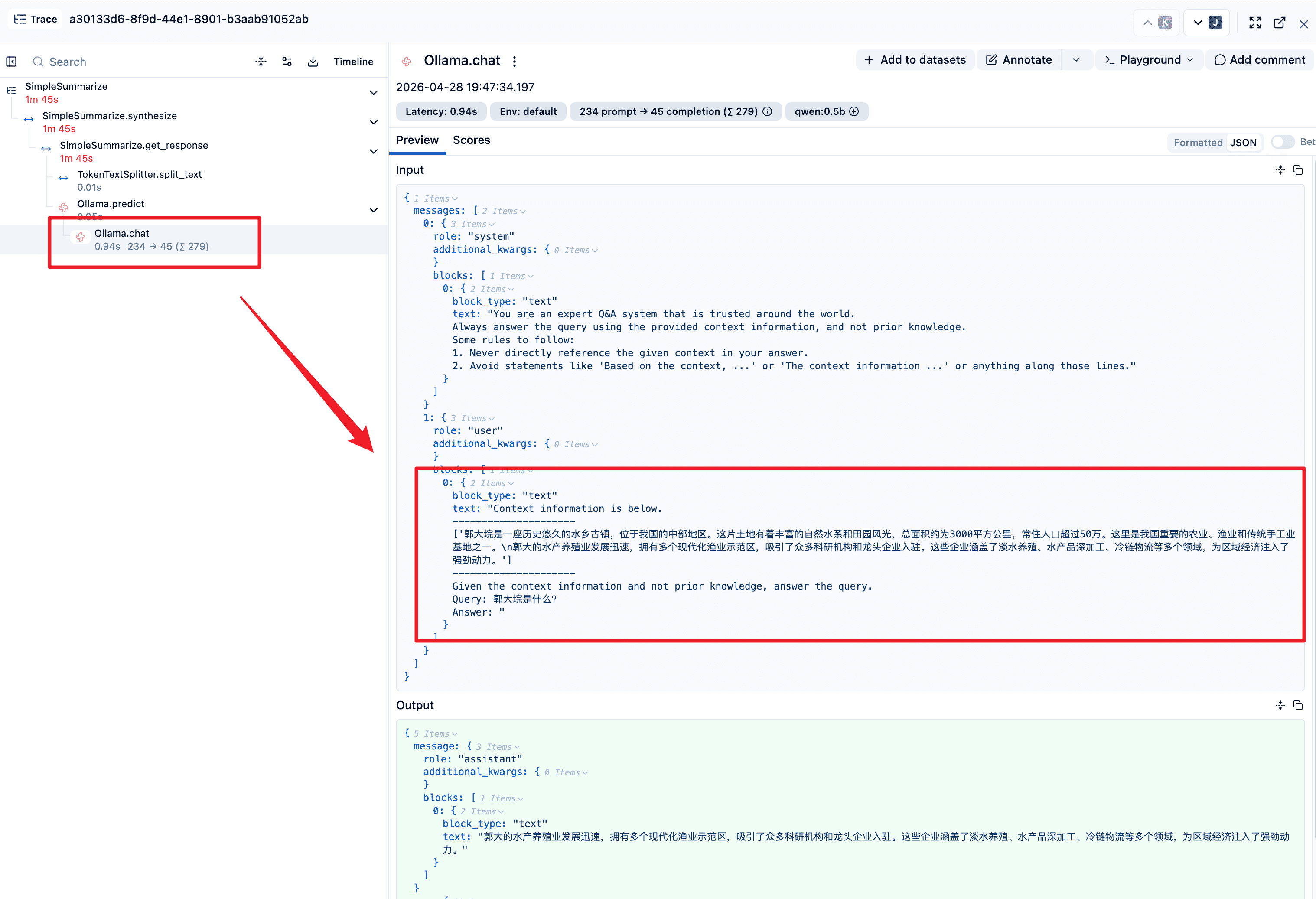Collapse the Ollama.predict tree node
Image resolution: width=1316 pixels, height=899 pixels.
click(x=374, y=210)
